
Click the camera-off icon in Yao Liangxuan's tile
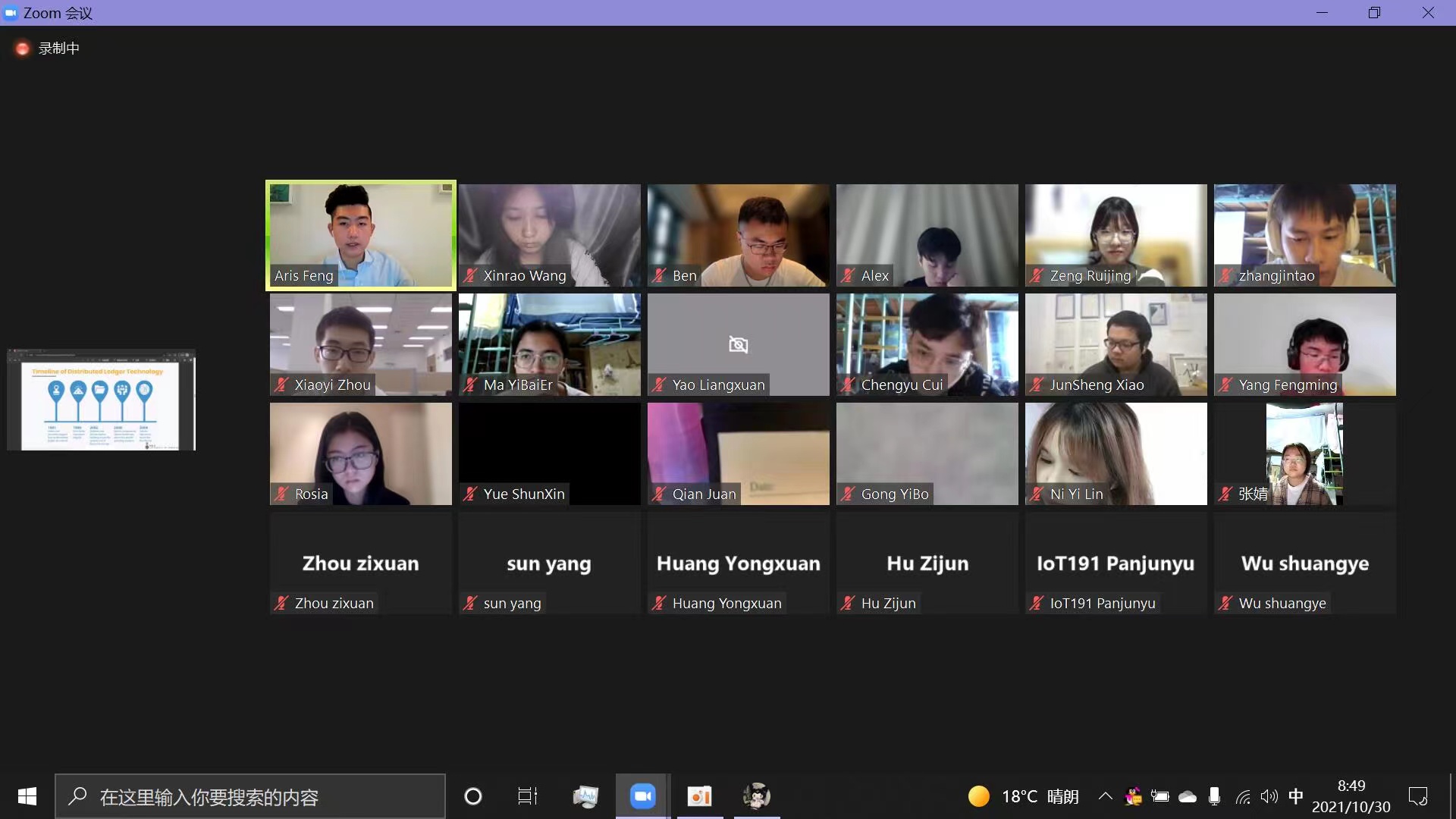click(738, 345)
